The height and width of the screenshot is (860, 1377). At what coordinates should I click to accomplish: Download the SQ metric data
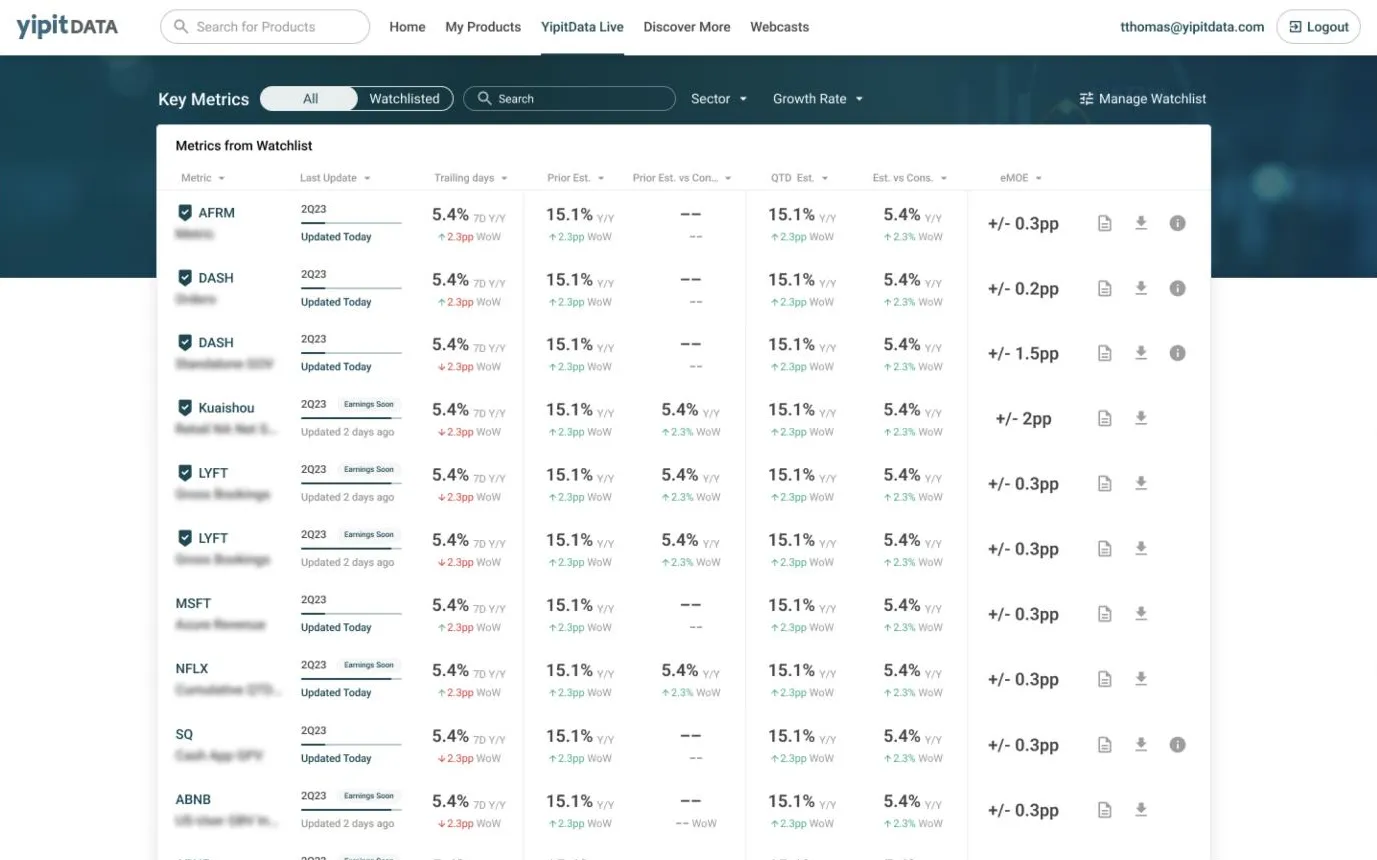click(1141, 745)
